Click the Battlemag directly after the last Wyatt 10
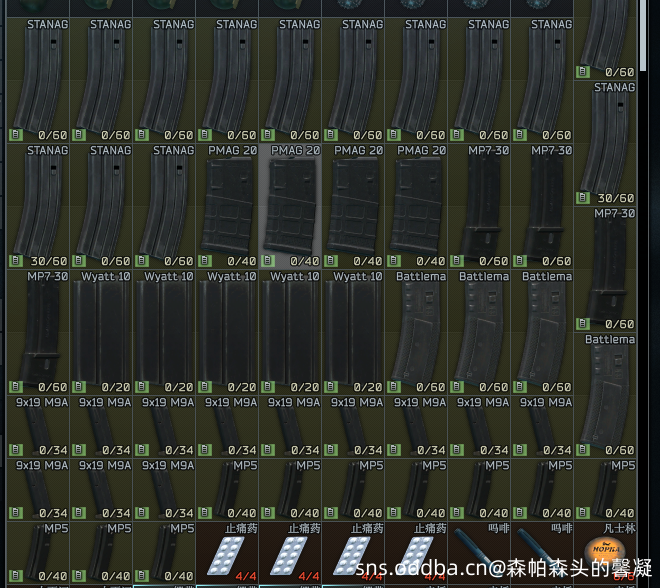Viewport: 660px width, 588px height. tap(416, 330)
